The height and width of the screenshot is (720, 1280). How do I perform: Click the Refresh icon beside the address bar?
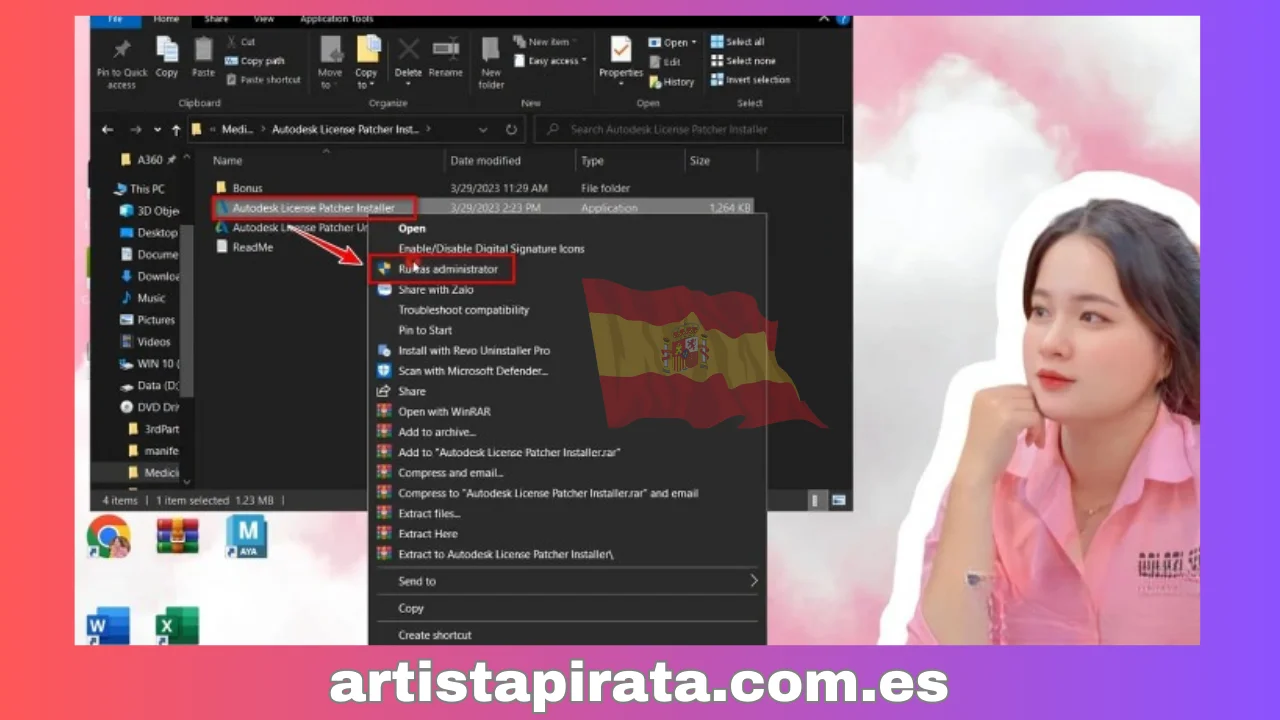coord(511,129)
